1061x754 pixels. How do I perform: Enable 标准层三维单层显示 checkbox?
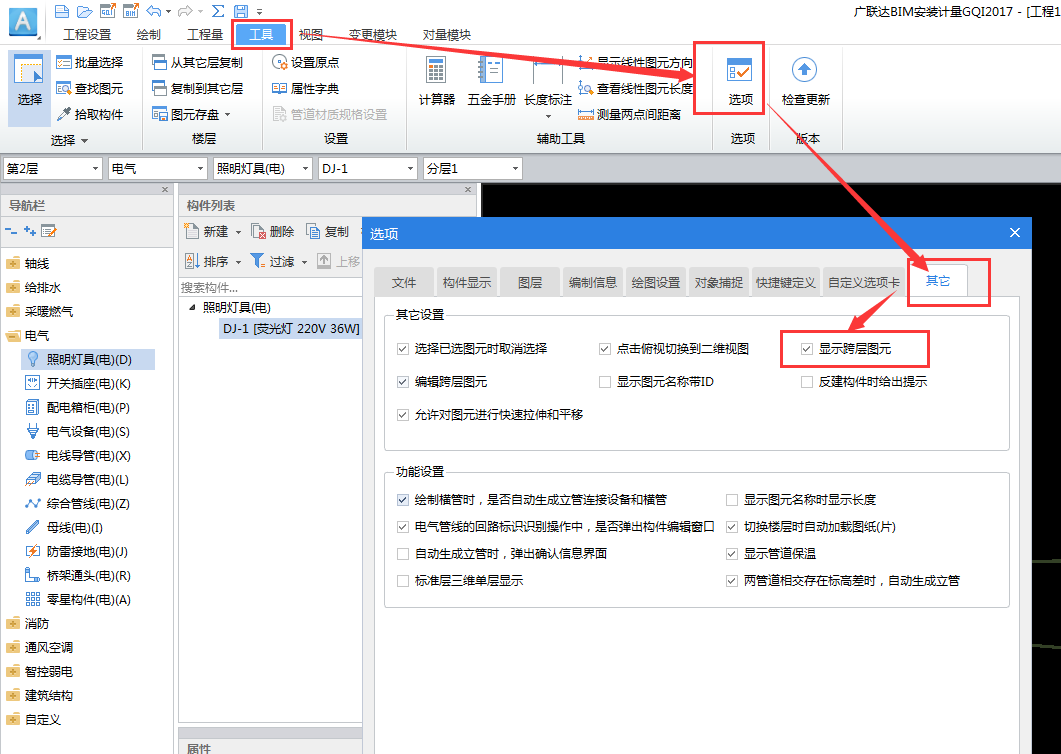403,581
